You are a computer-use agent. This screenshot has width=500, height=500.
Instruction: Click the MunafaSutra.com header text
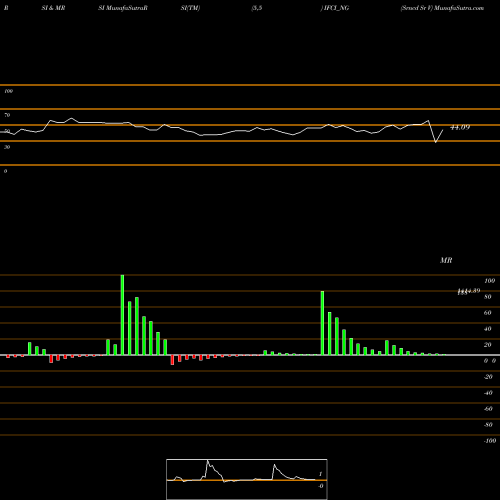click(x=459, y=8)
